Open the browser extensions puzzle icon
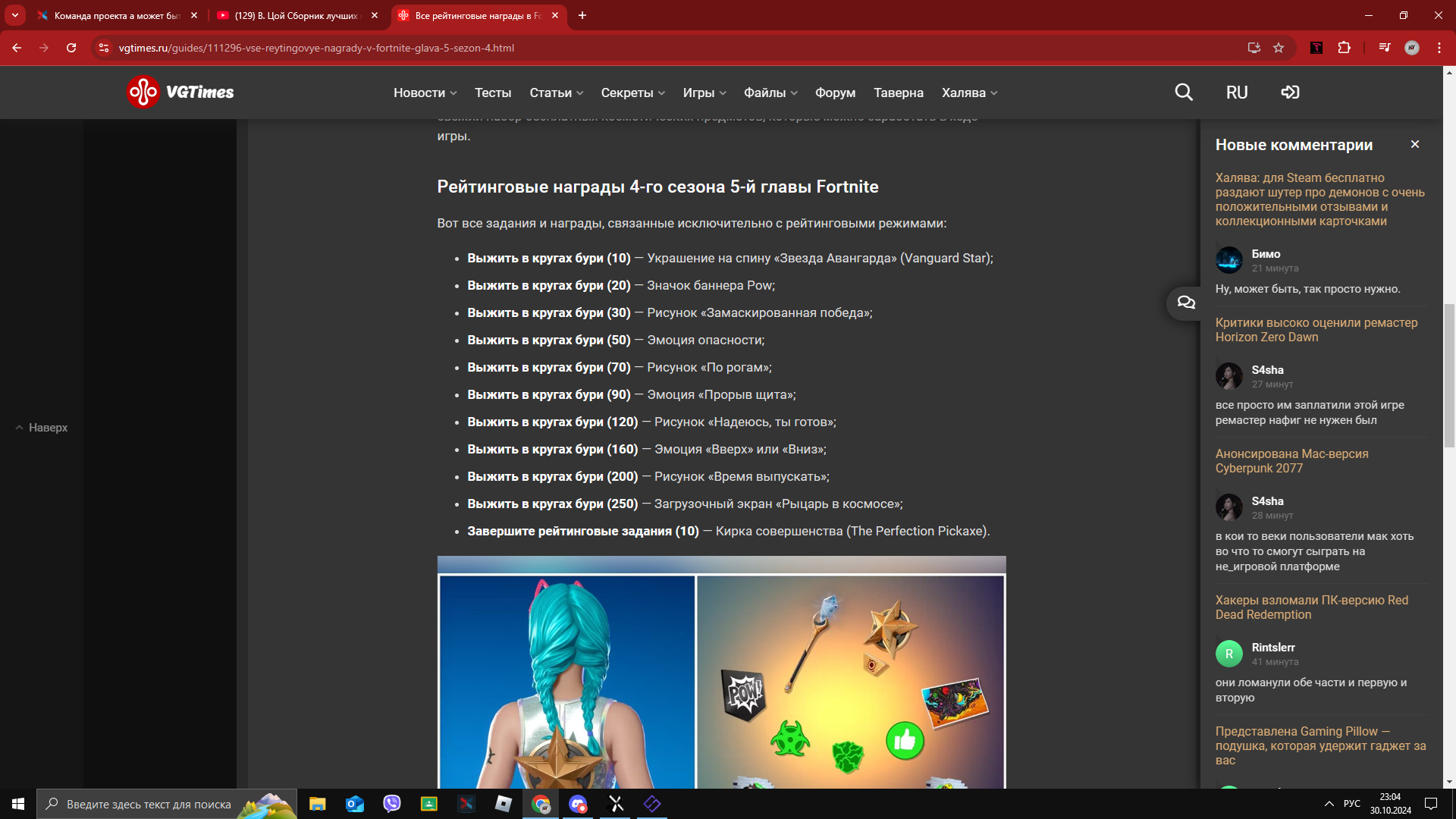The height and width of the screenshot is (819, 1456). [x=1344, y=48]
